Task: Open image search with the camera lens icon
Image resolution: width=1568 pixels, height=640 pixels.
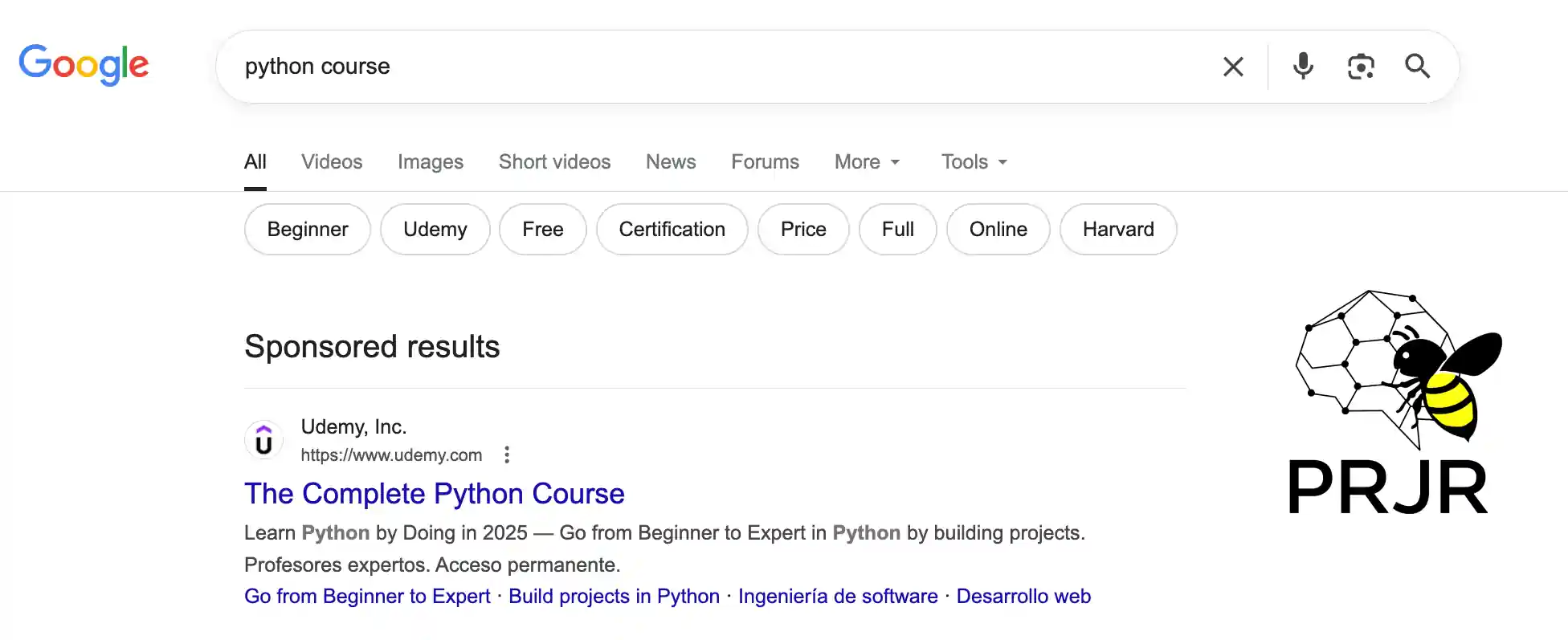Action: tap(1361, 67)
